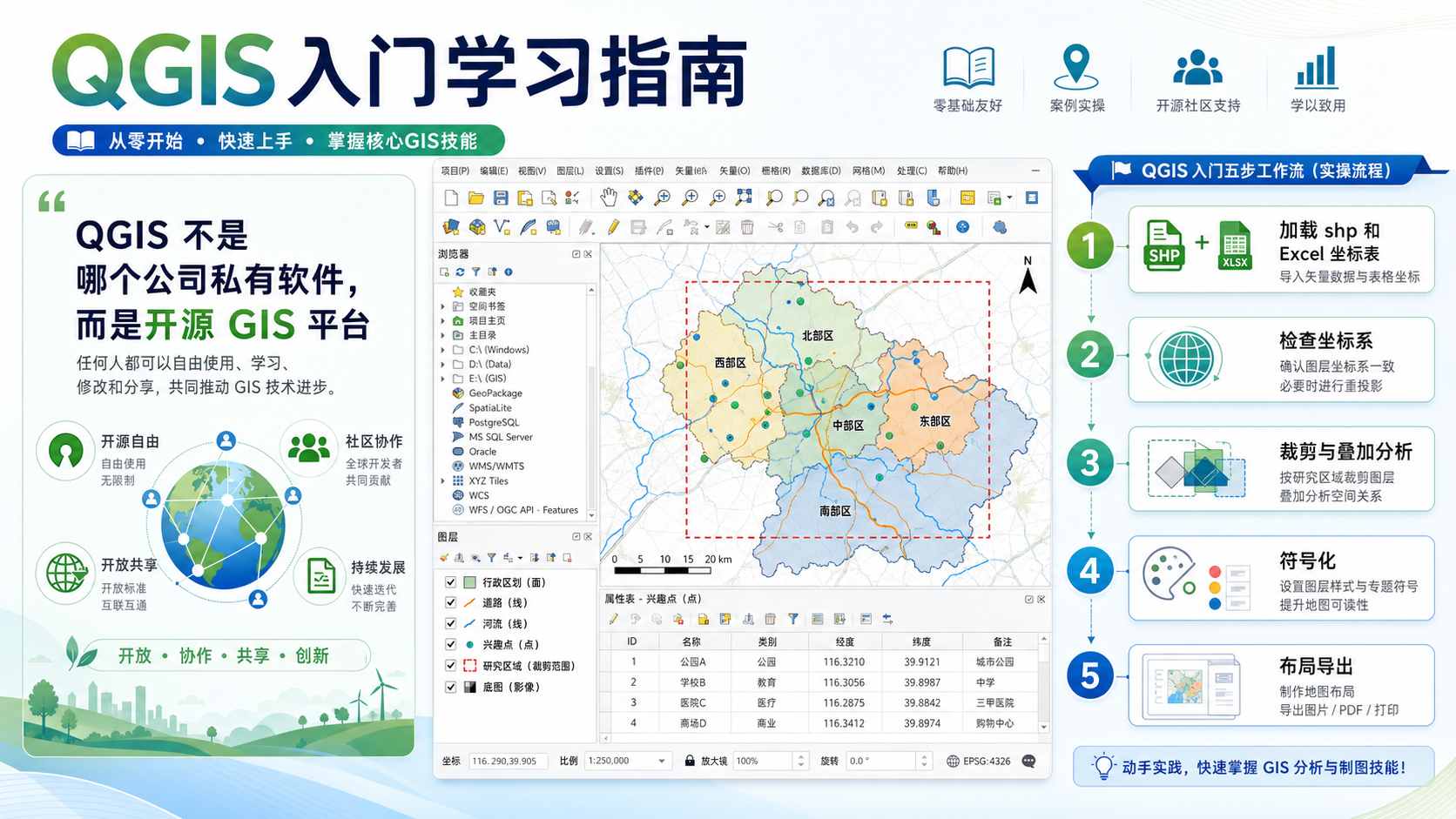Screen dimensions: 1456x819
Task: Click the Undo arrow in the editing toolbar
Action: click(x=852, y=227)
